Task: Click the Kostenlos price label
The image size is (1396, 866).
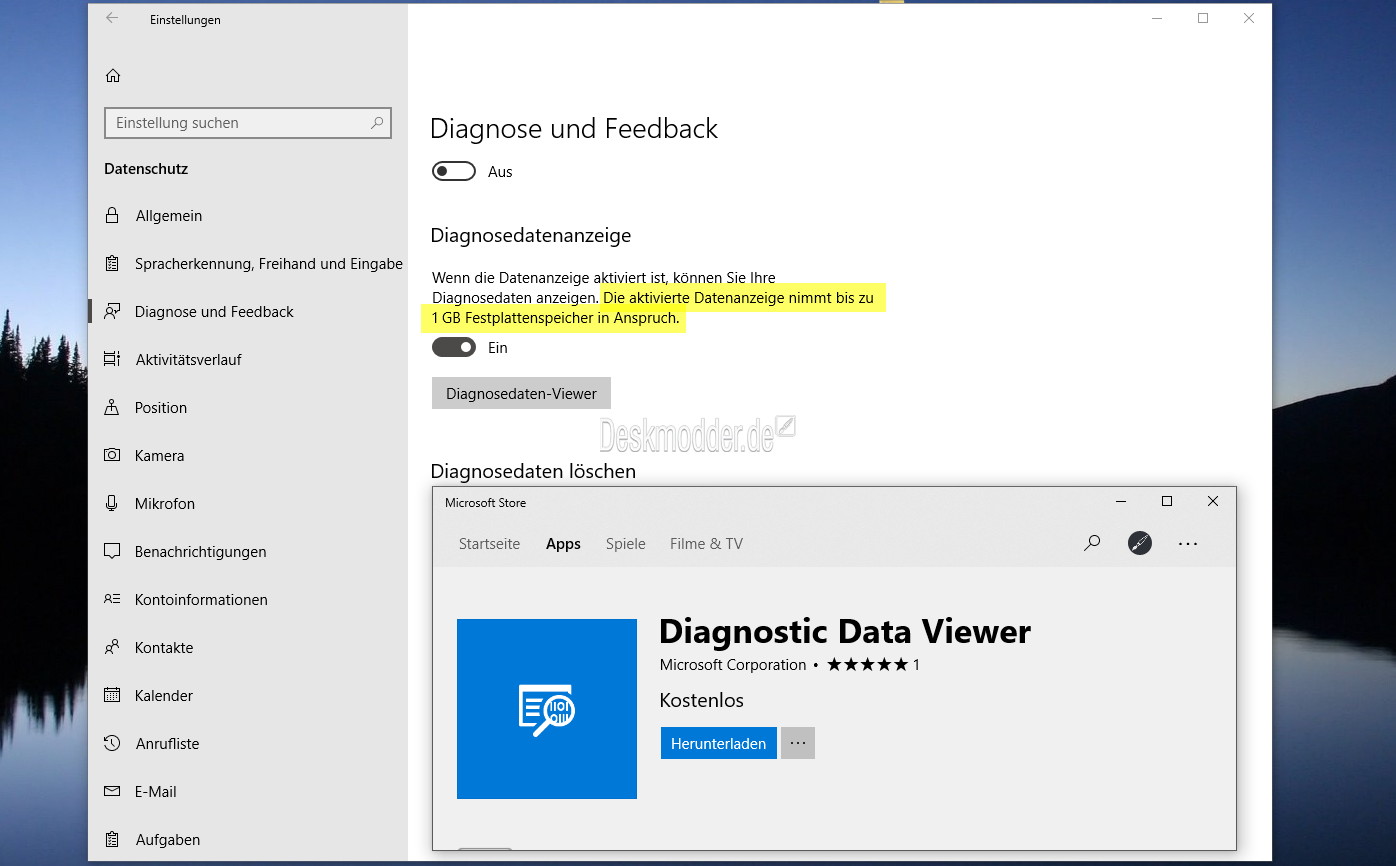Action: coord(702,700)
